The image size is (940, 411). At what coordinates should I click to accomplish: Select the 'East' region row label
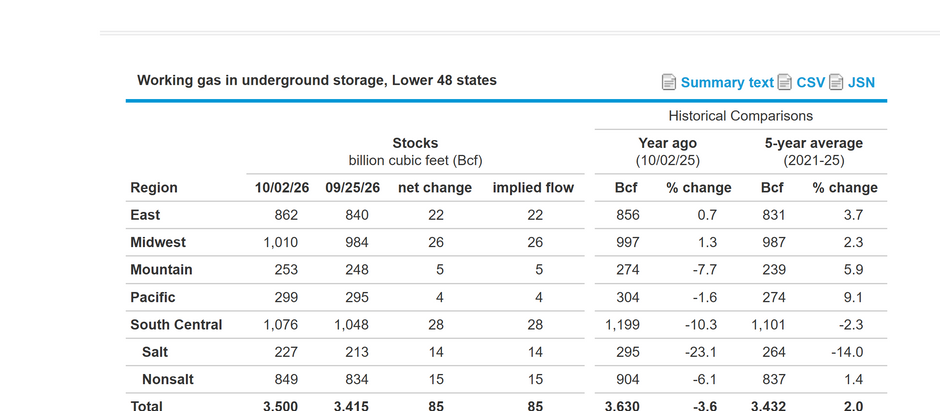pos(145,215)
